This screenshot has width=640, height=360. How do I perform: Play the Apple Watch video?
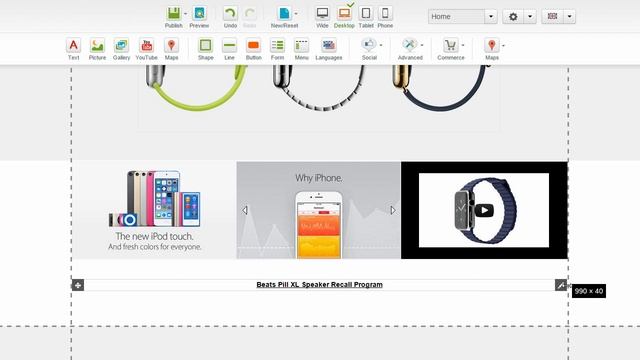pyautogui.click(x=484, y=210)
